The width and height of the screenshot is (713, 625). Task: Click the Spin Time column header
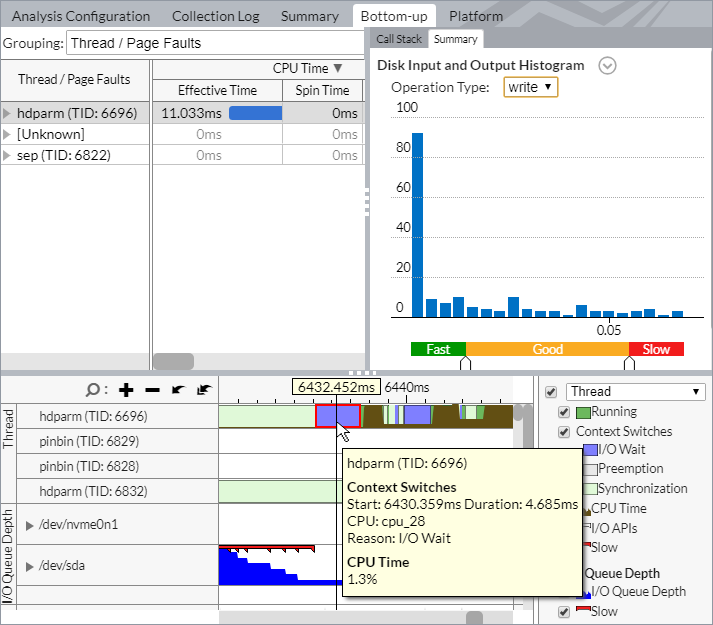pyautogui.click(x=322, y=91)
